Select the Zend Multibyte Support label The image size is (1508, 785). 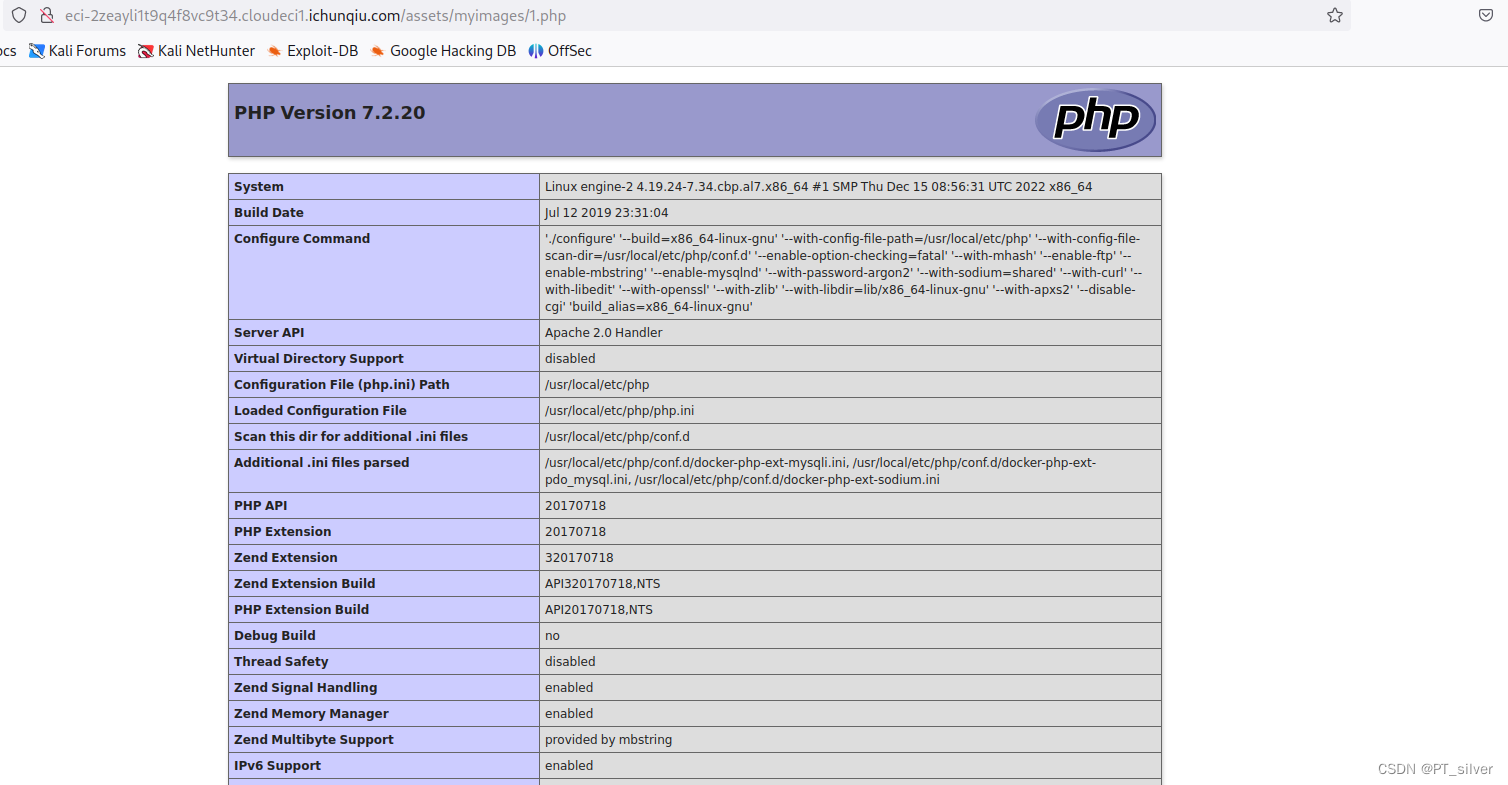(x=314, y=740)
